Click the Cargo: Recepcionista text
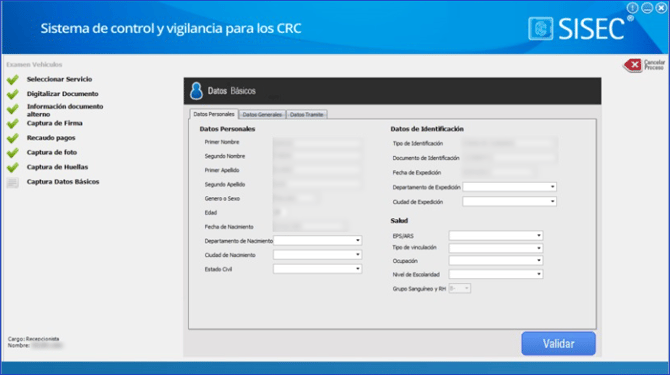Viewport: 670px width, 375px height. (33, 339)
